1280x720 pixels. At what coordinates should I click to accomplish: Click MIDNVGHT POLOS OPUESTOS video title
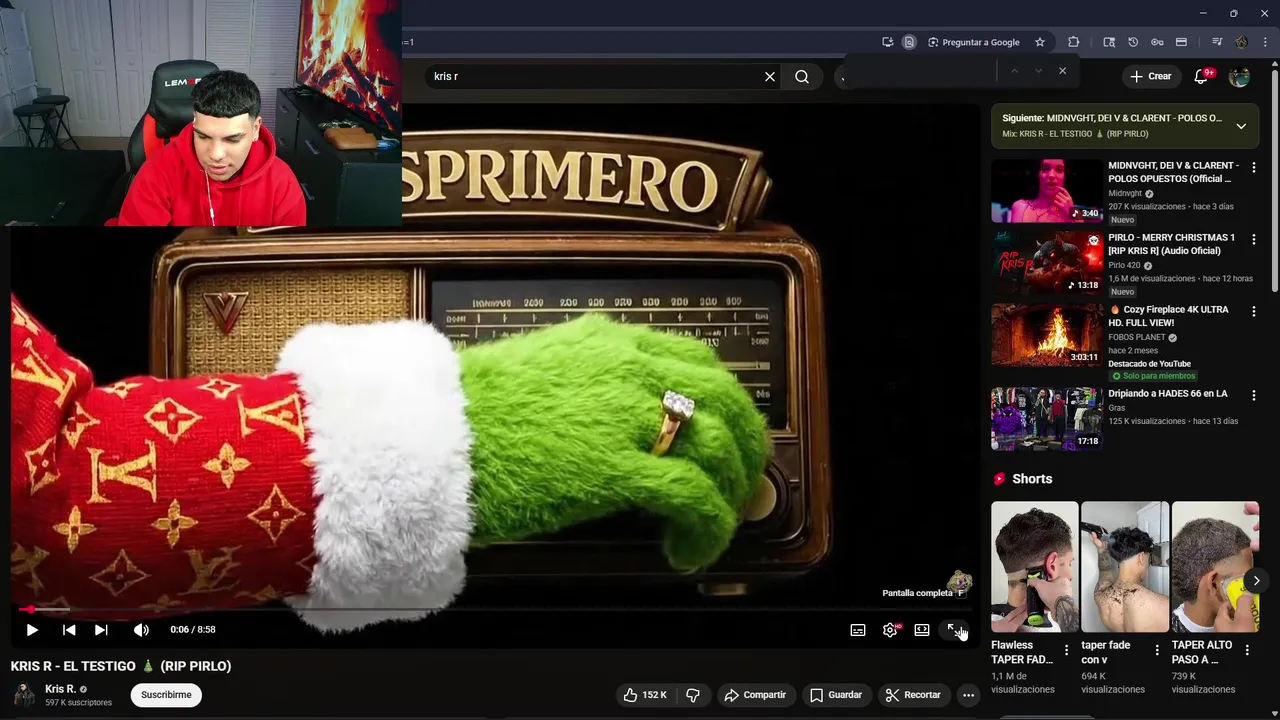click(1173, 172)
